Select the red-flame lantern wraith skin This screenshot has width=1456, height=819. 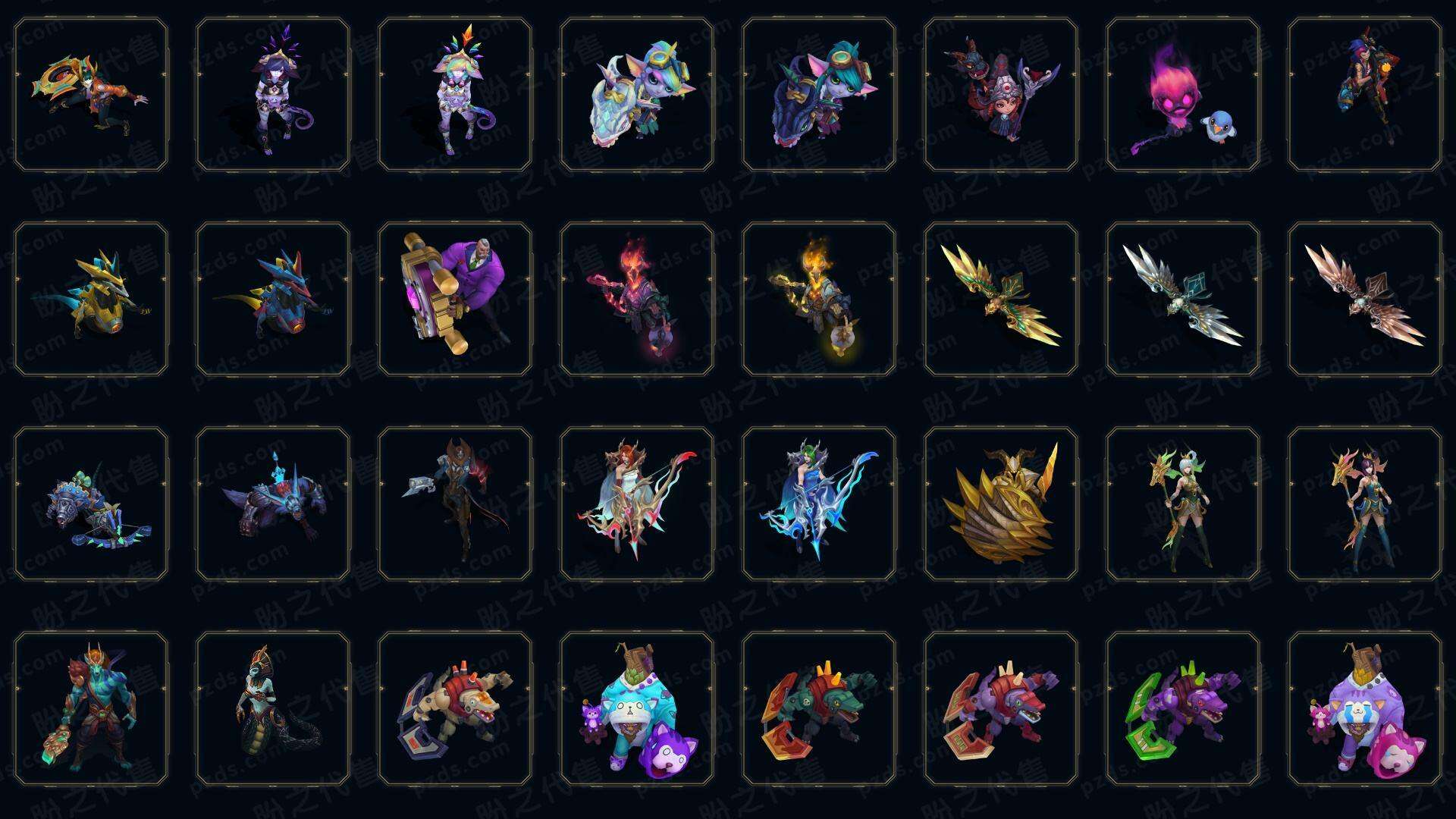point(637,299)
